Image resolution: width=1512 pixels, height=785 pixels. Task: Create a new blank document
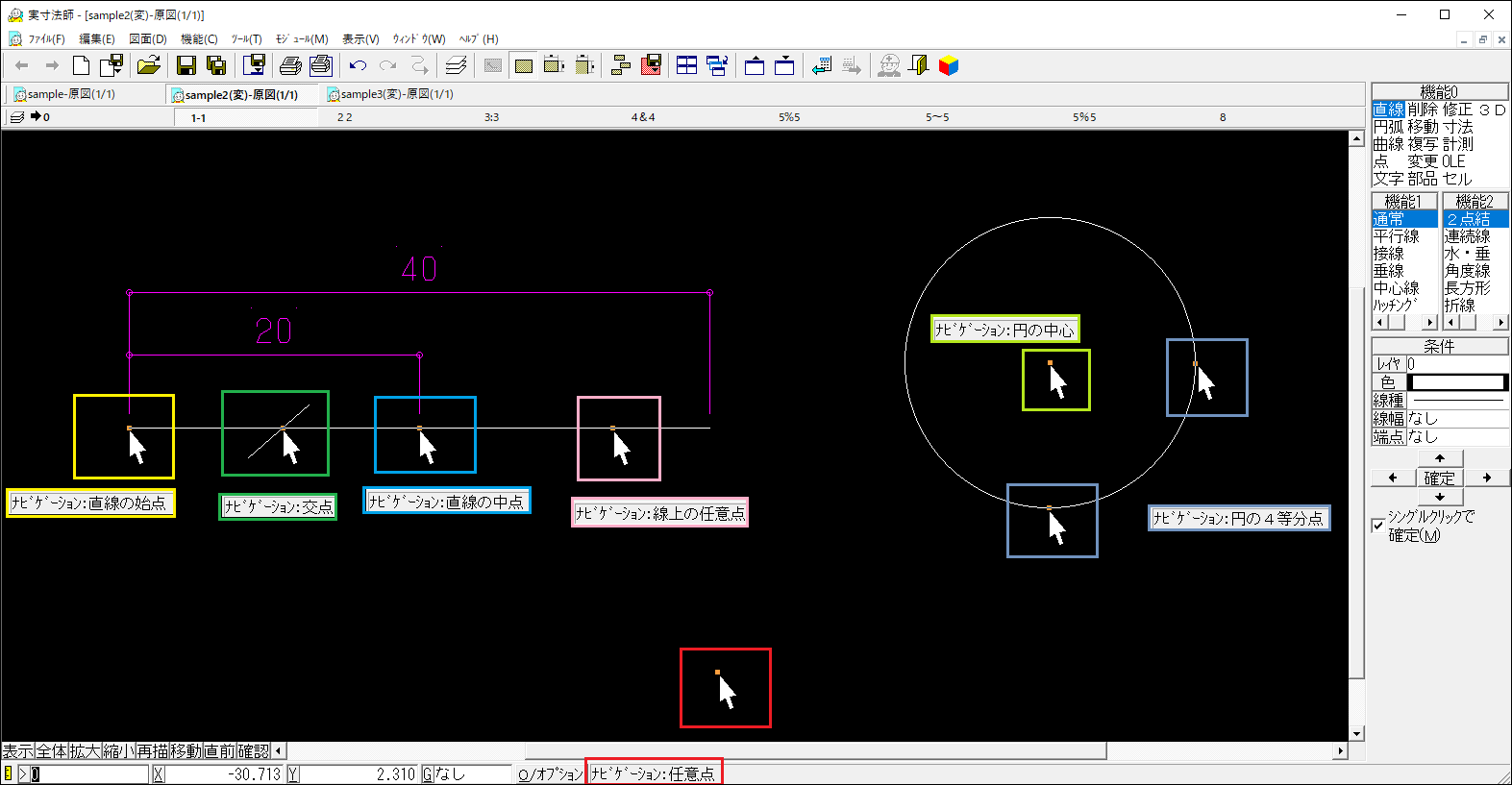(82, 65)
